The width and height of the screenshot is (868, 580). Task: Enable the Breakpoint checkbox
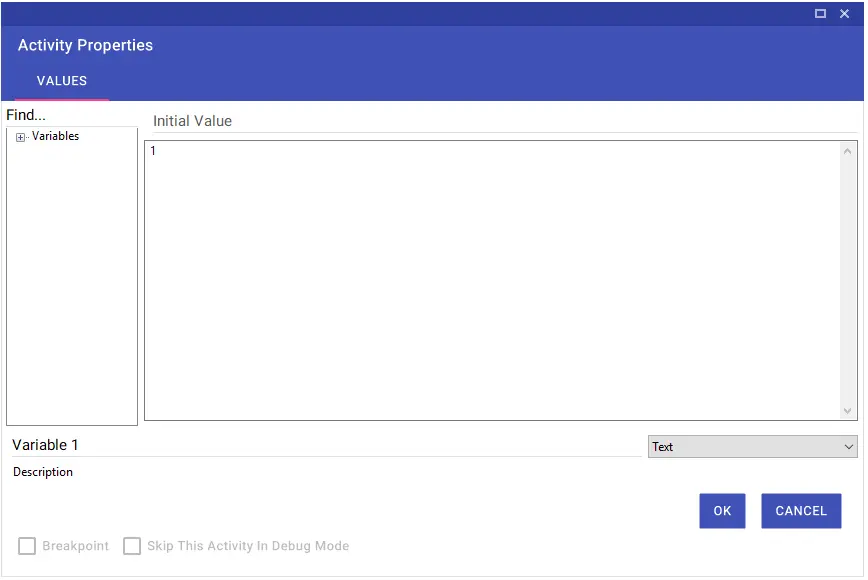click(27, 546)
